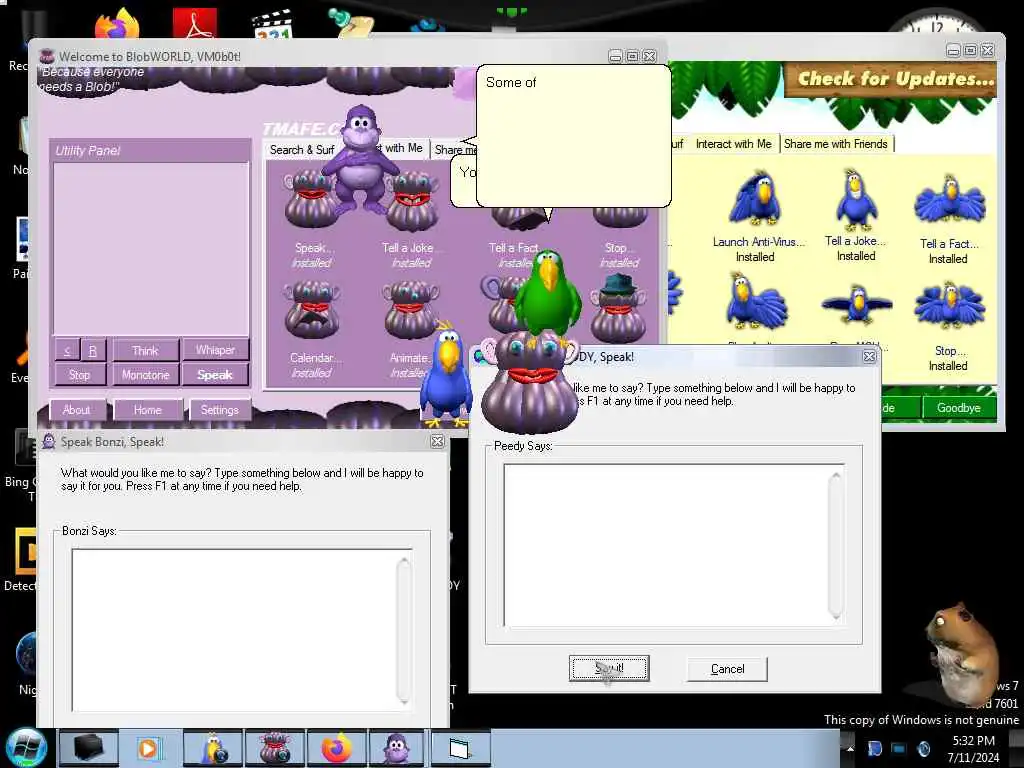
Task: Switch to Interact with Me tab in Peedy window
Action: (x=733, y=144)
